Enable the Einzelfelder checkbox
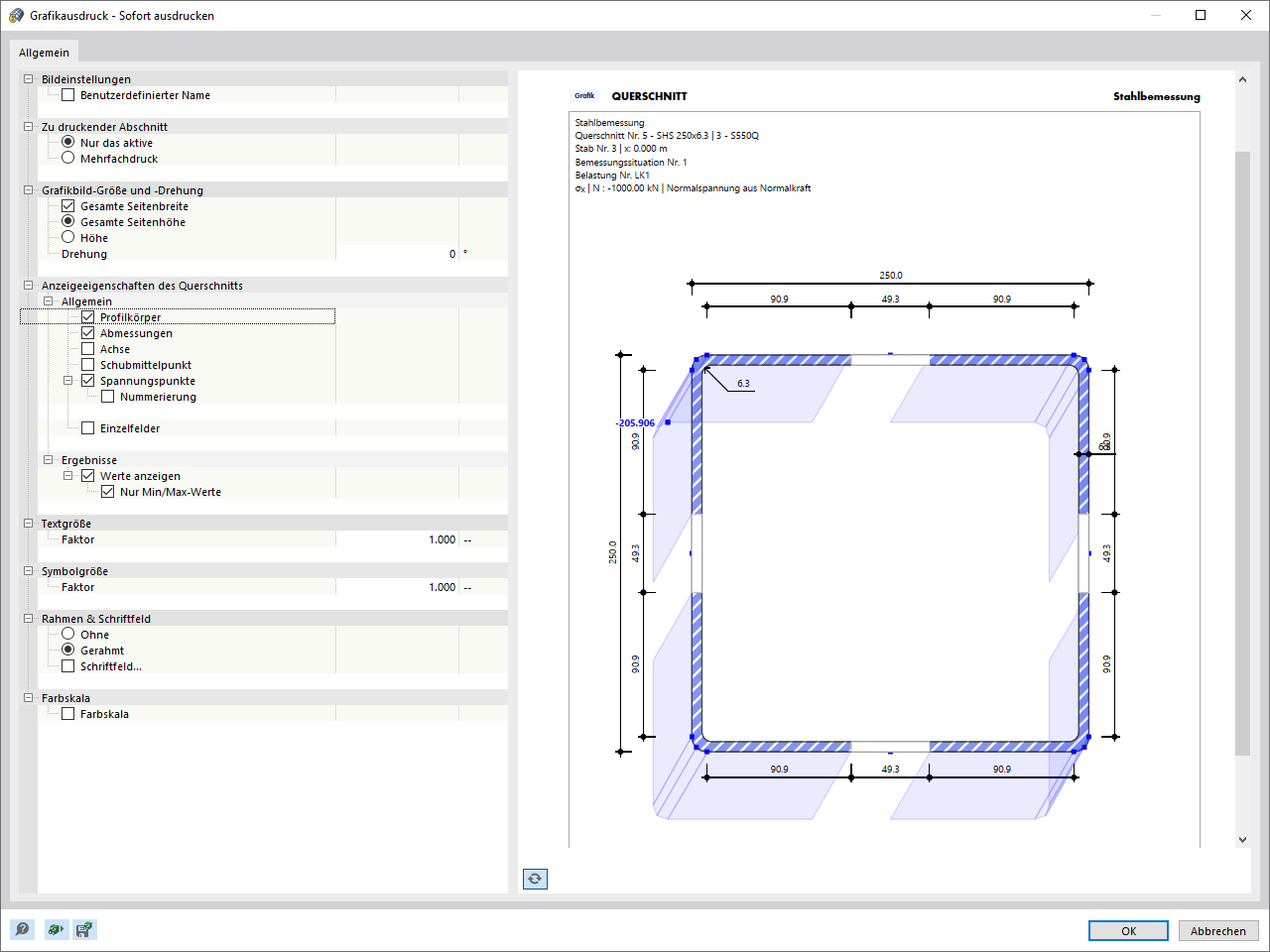This screenshot has height=952, width=1270. click(87, 428)
